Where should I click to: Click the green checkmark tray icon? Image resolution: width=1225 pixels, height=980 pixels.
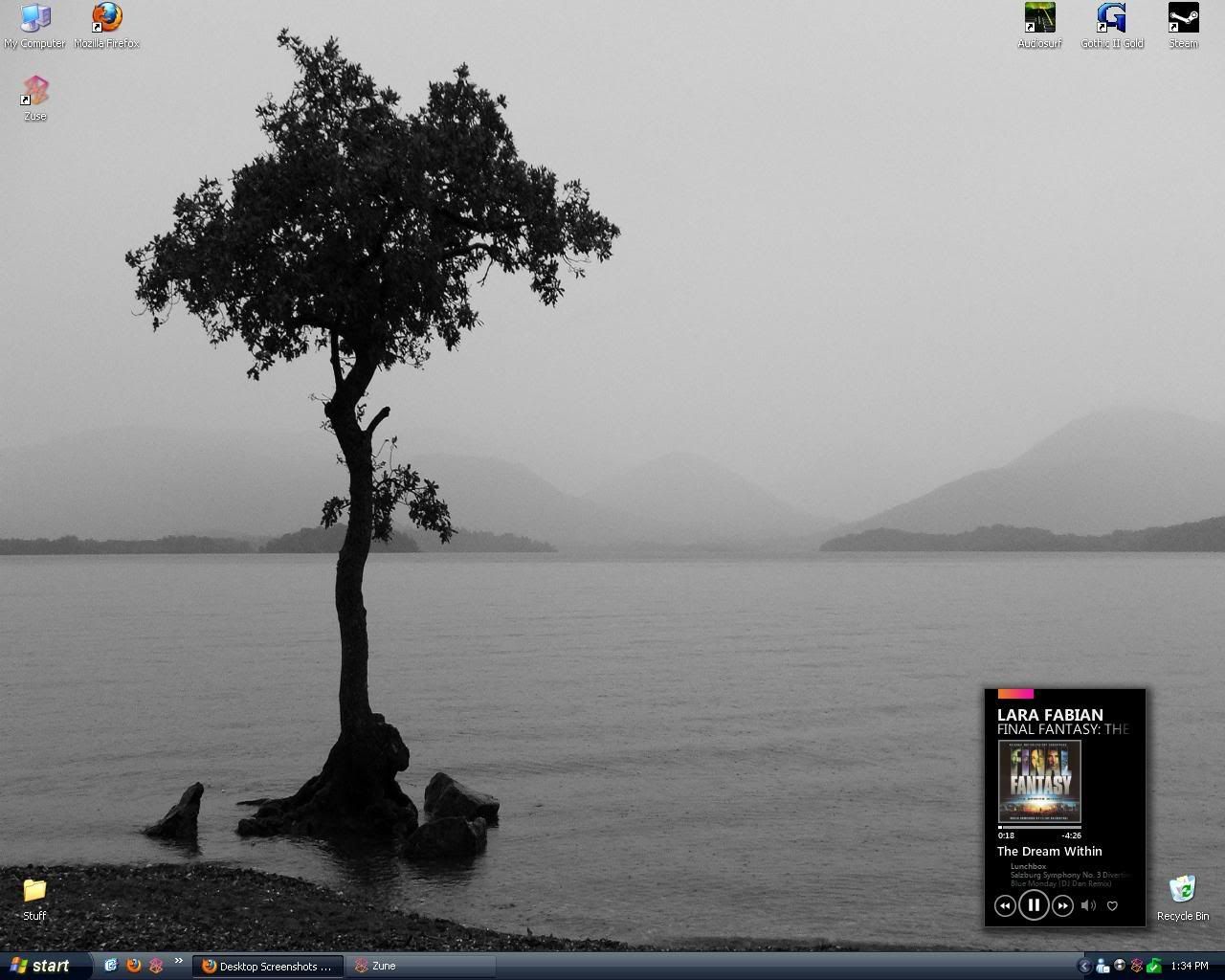pos(1154,966)
